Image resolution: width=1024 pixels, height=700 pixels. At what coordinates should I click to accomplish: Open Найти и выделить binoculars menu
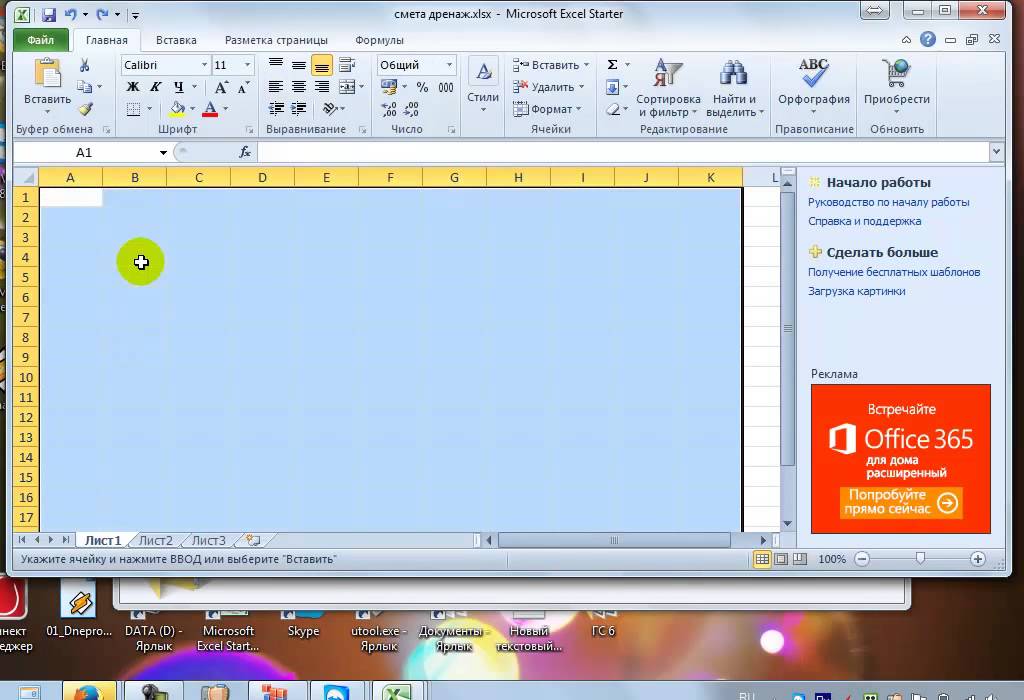tap(735, 88)
